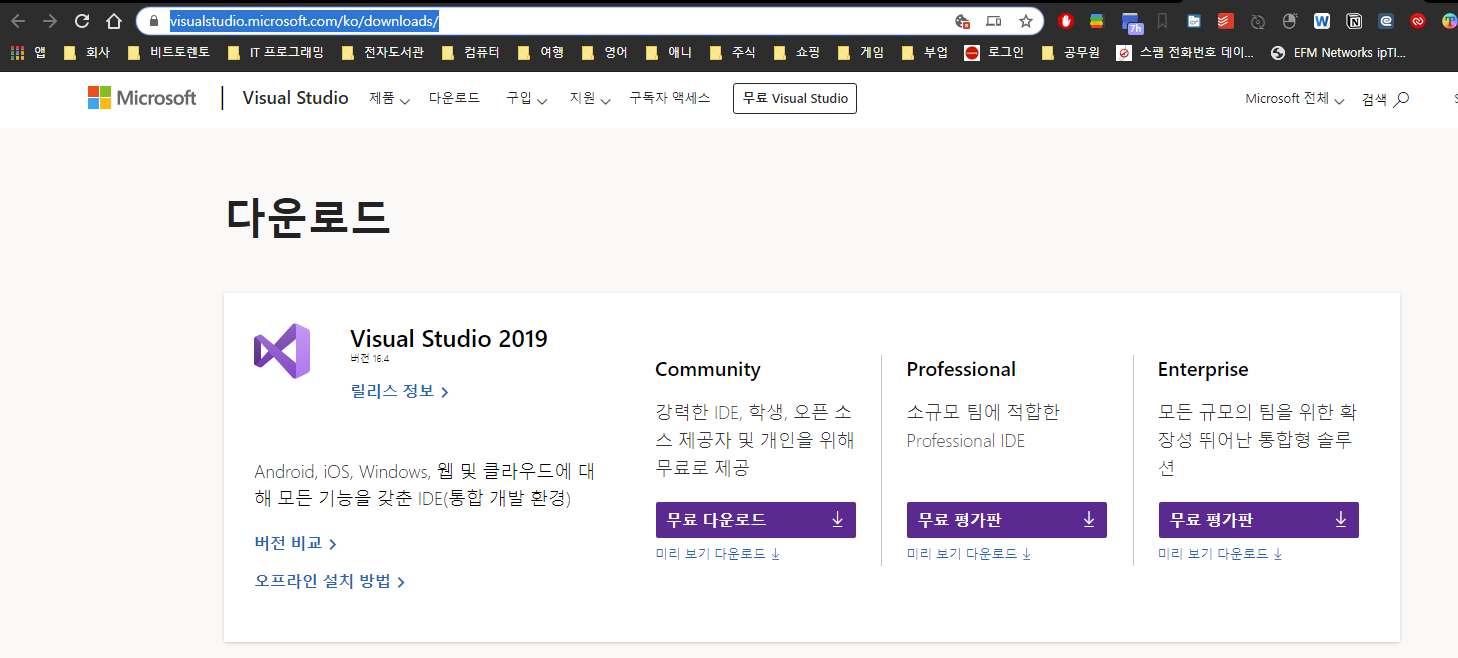1458x658 pixels.
Task: Open the Todoist red extension icon
Action: [x=1225, y=20]
